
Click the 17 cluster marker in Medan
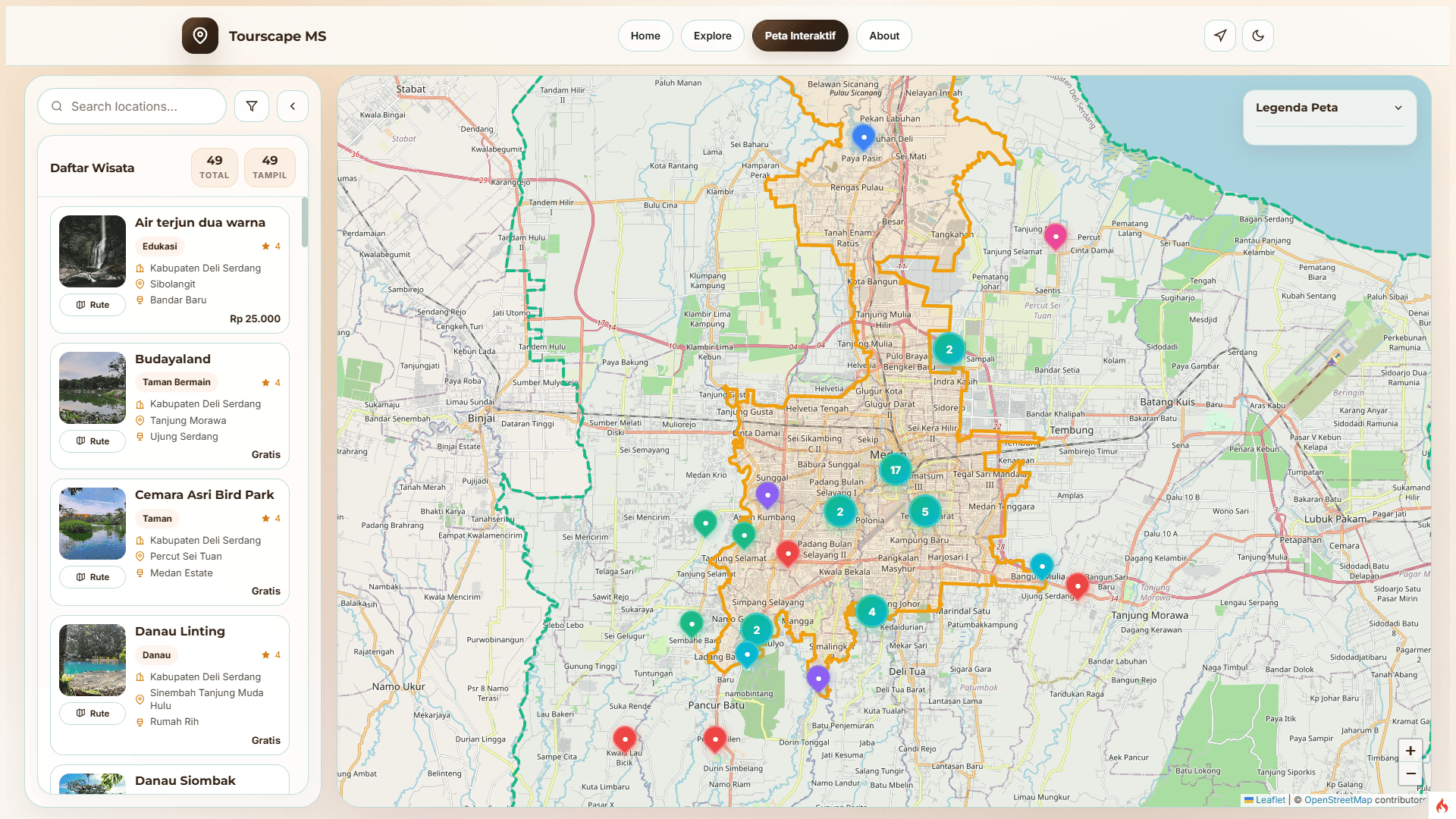tap(896, 470)
